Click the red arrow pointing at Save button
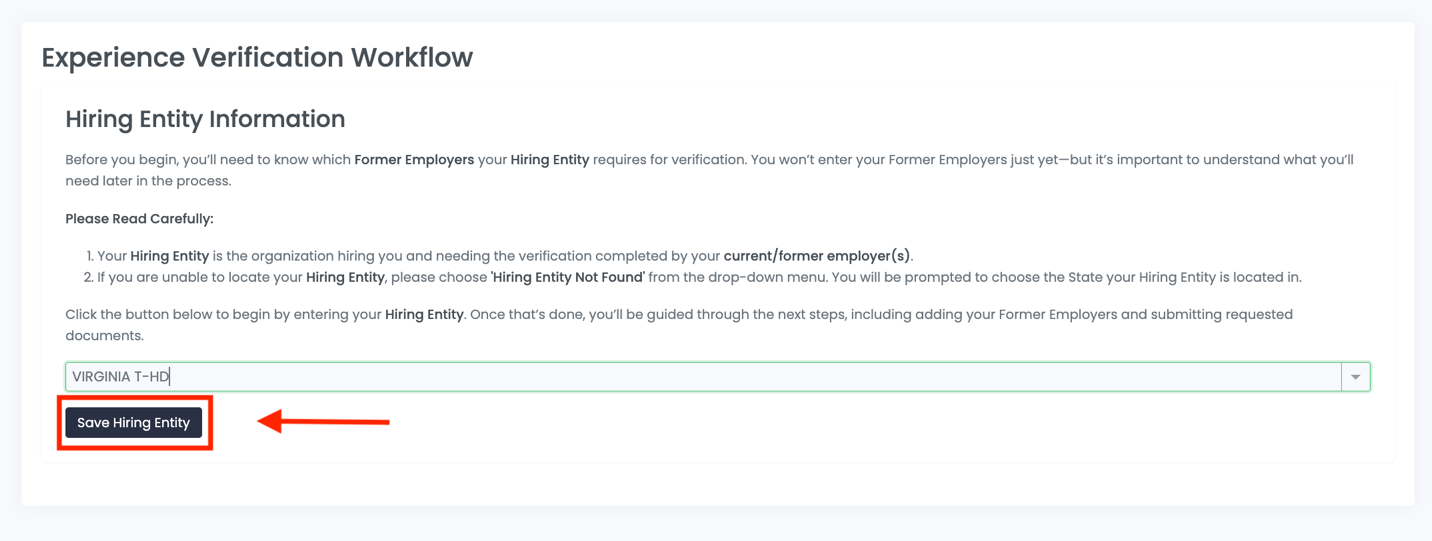The image size is (1432, 541). point(323,423)
